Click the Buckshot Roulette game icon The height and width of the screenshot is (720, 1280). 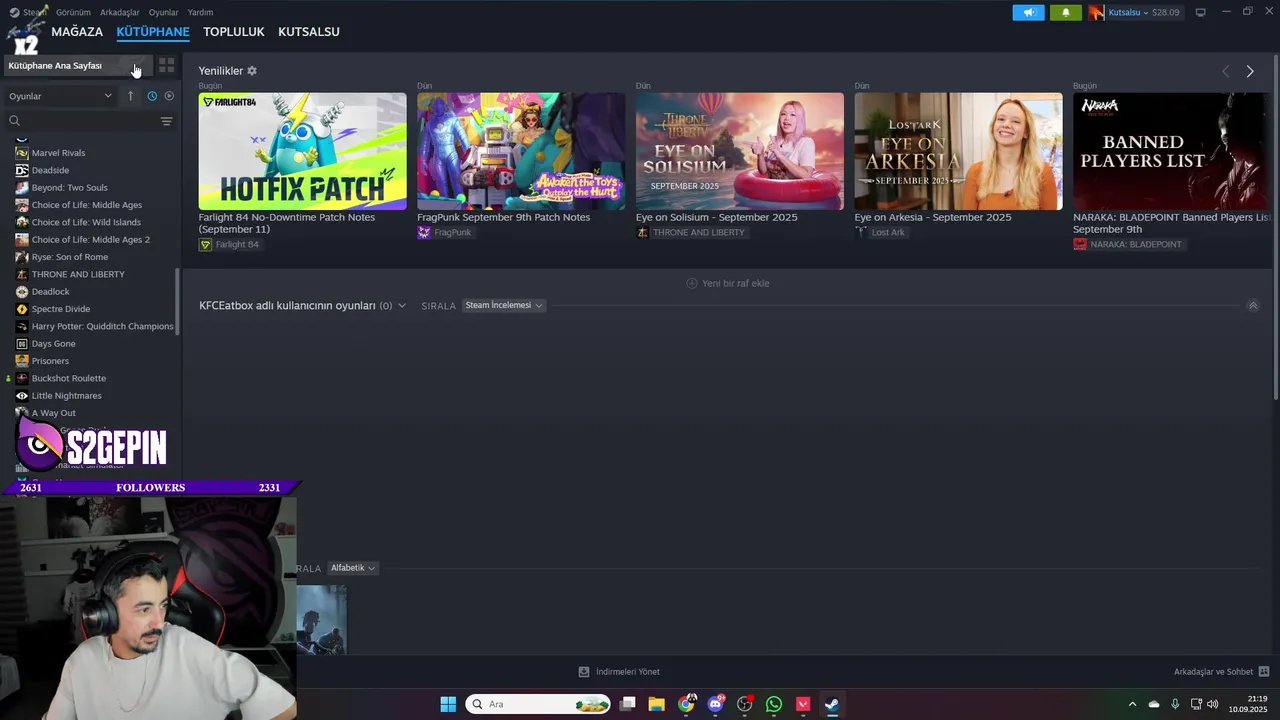[x=22, y=378]
